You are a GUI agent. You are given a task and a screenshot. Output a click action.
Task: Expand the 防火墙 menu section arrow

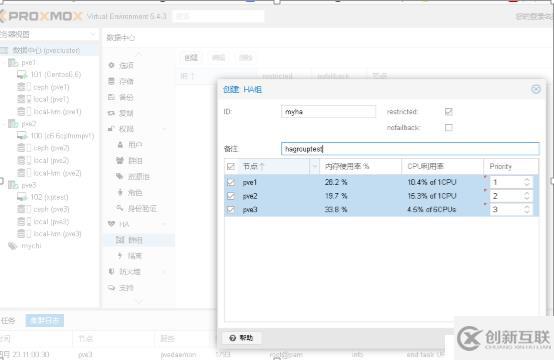point(164,272)
